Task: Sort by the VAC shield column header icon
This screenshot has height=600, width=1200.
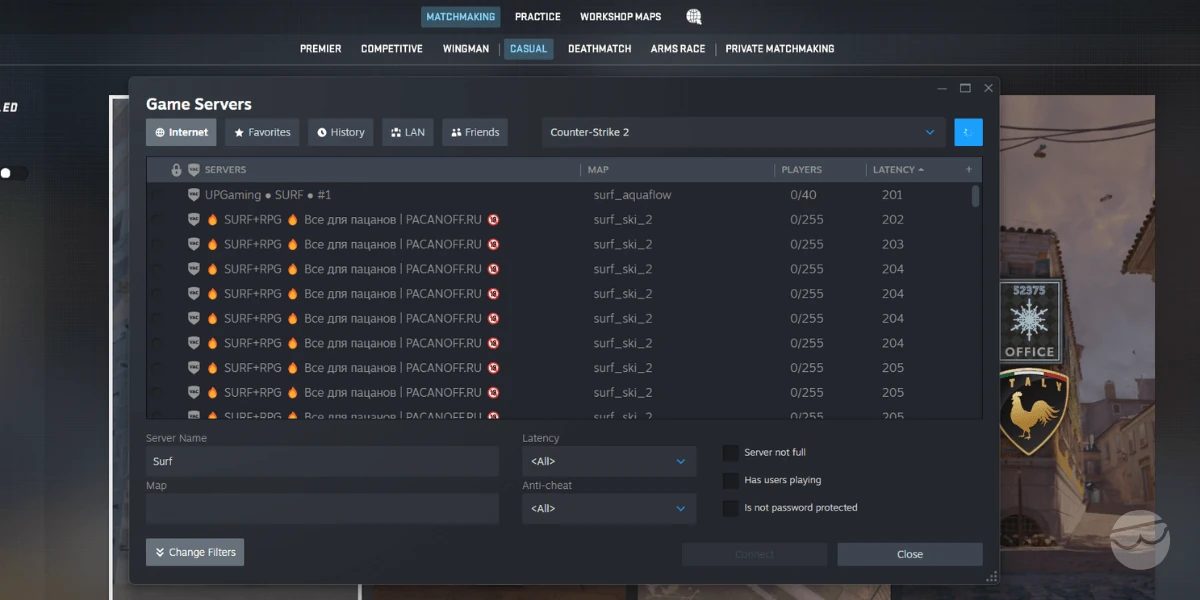Action: click(193, 170)
